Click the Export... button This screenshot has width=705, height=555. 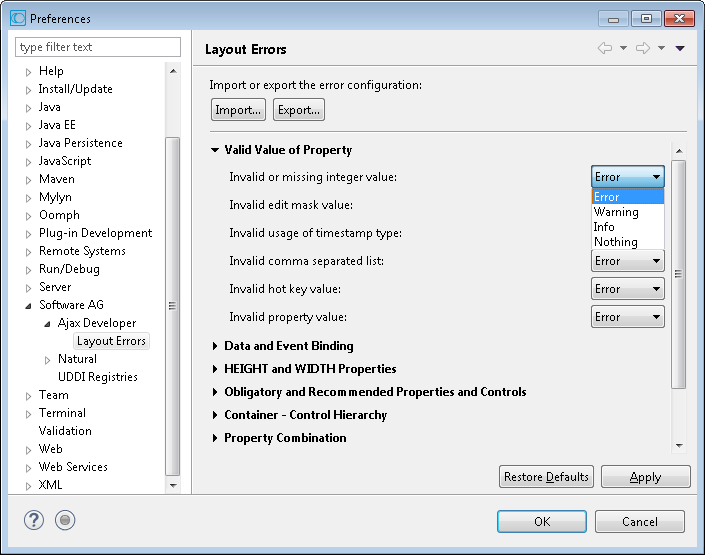click(x=299, y=110)
